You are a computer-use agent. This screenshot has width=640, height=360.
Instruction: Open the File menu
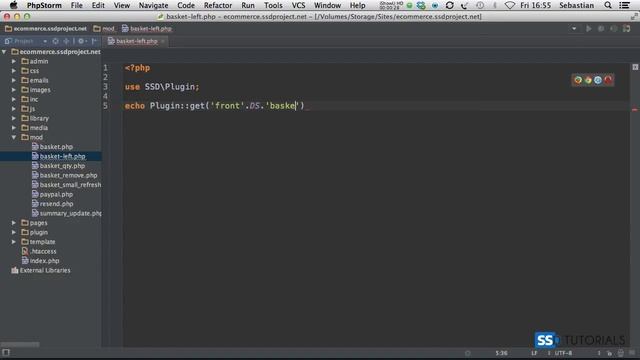(76, 5)
